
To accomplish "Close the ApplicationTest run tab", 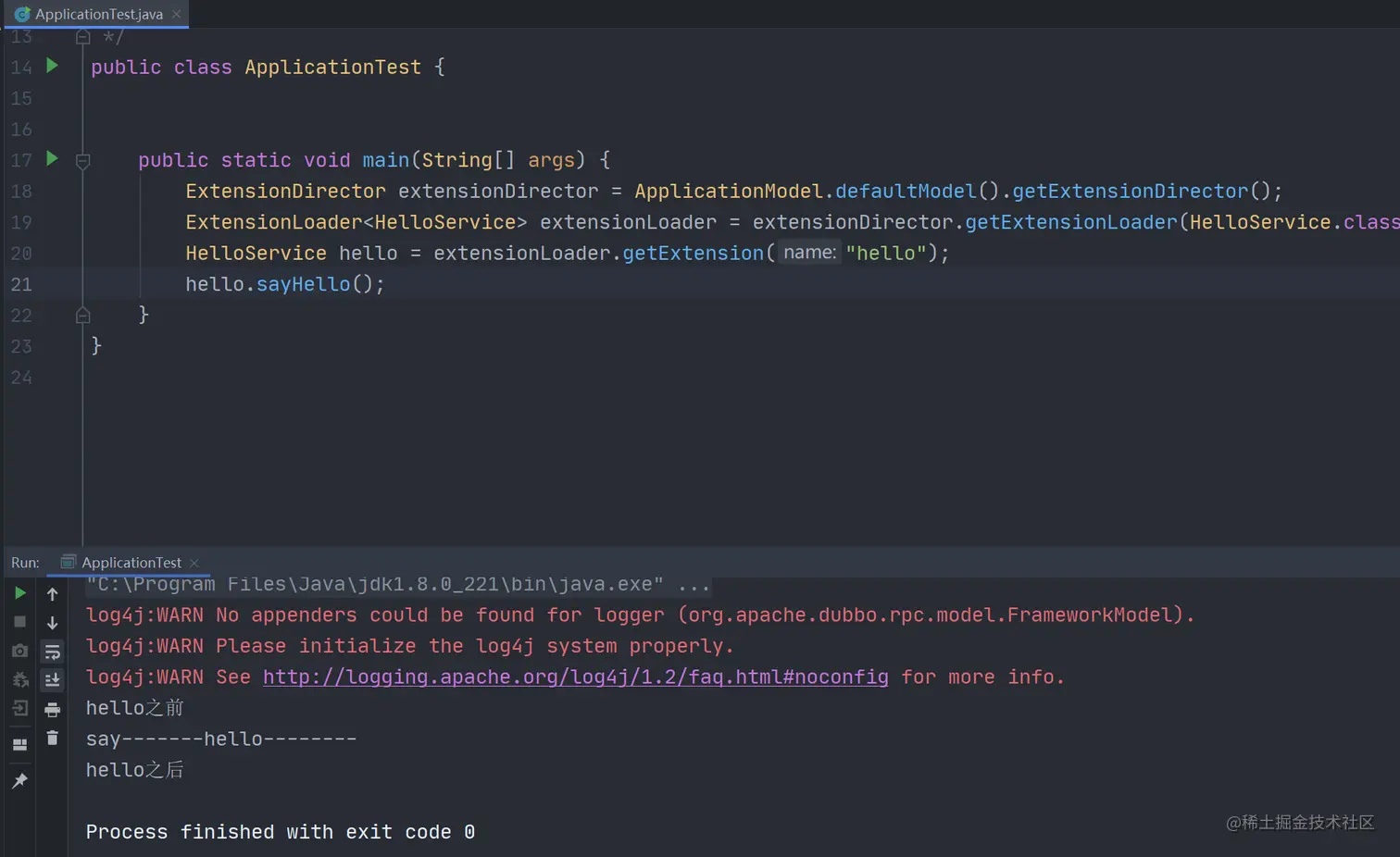I will tap(194, 563).
